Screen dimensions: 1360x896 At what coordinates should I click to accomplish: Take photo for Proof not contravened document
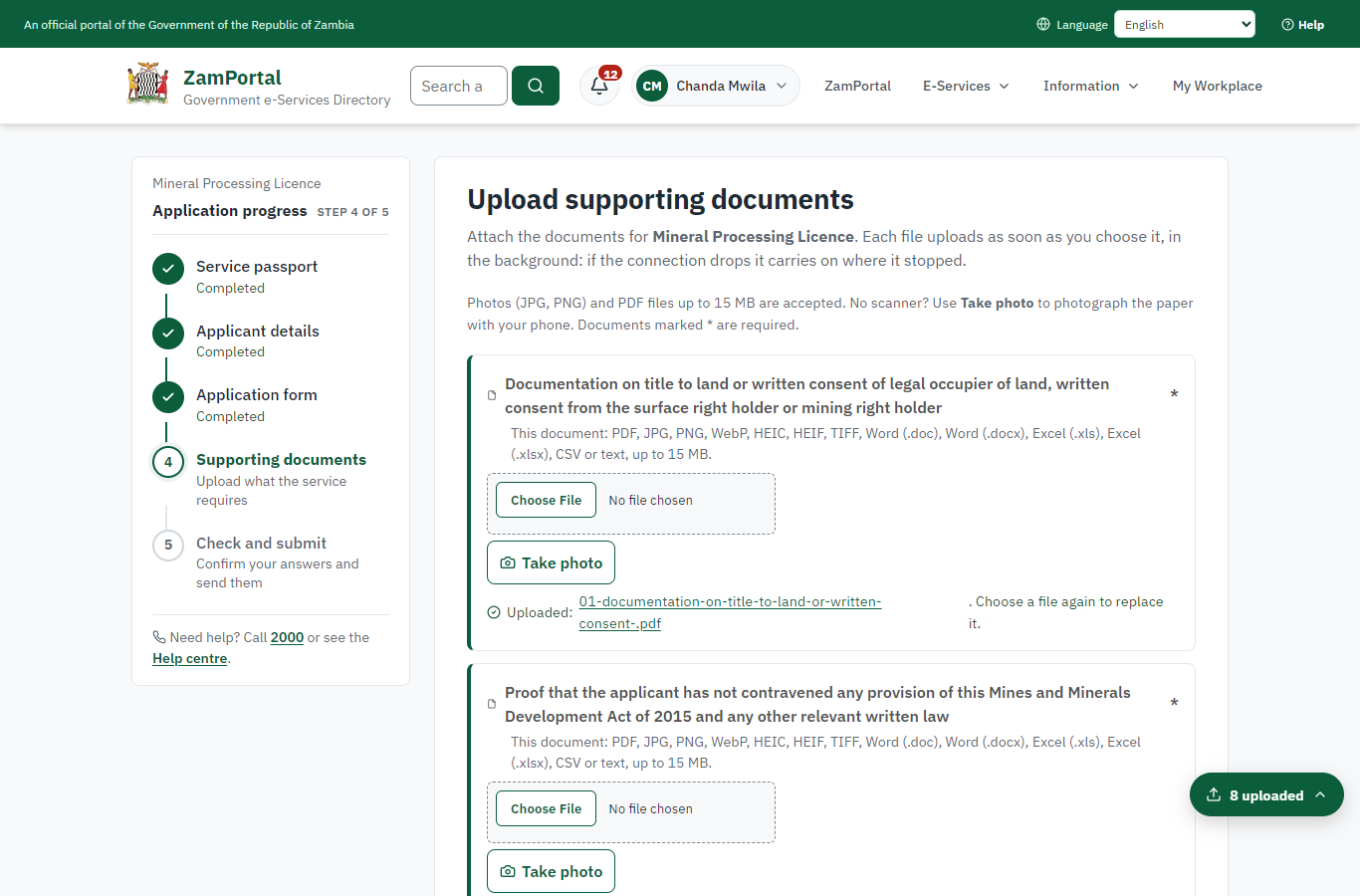pos(551,871)
